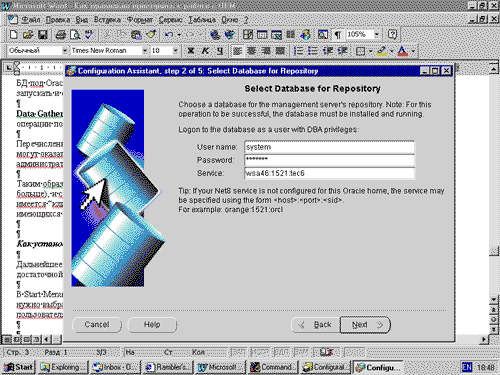Click the Service field wsa46:1521:tec6
The width and height of the screenshot is (500, 375).
[329, 173]
